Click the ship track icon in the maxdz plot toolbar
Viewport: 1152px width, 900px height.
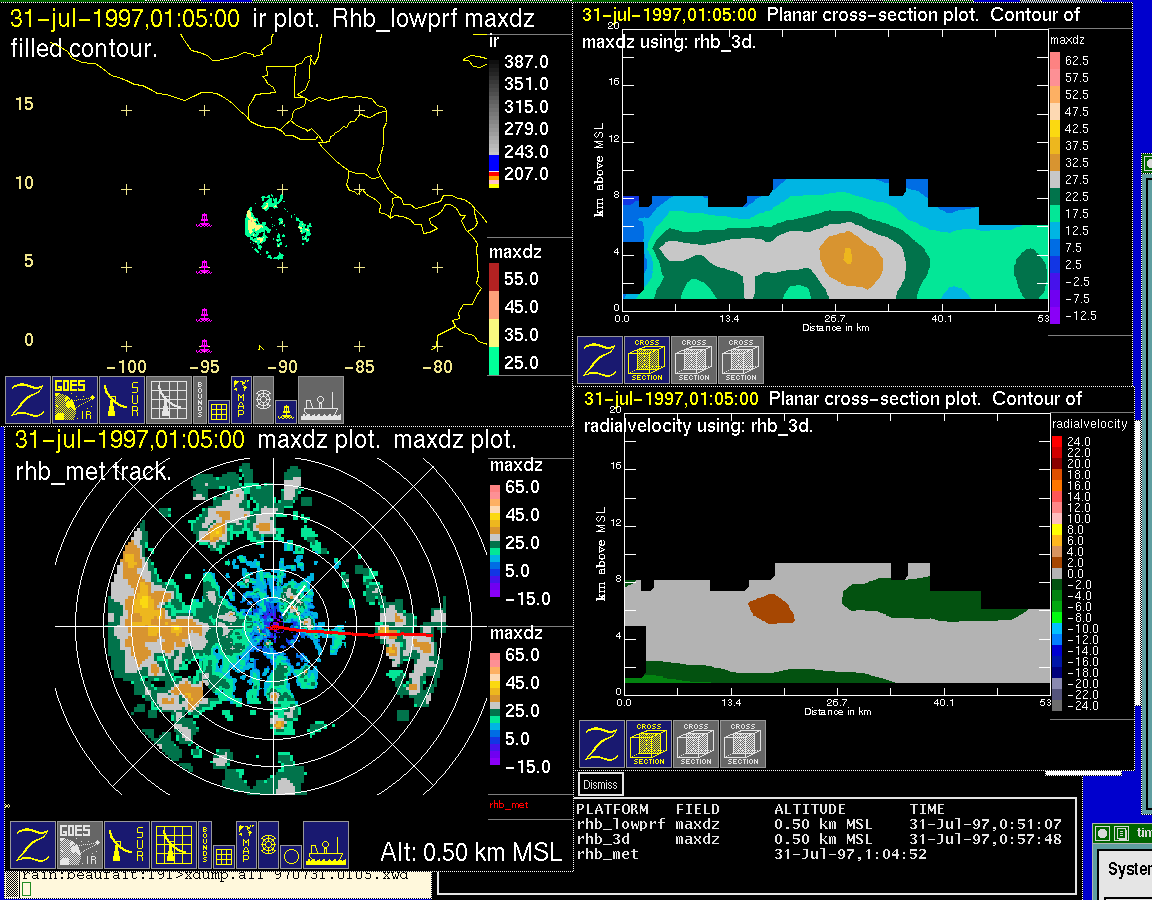click(x=325, y=845)
